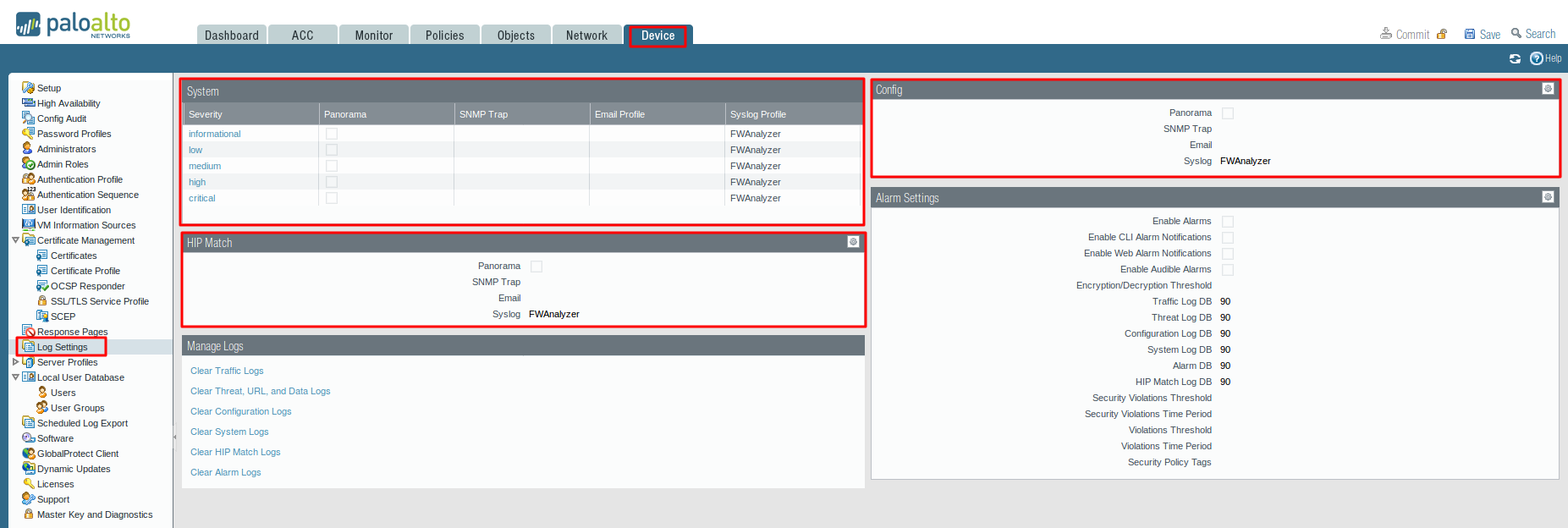
Task: Check Panorama box for informational severity
Action: pyautogui.click(x=332, y=134)
